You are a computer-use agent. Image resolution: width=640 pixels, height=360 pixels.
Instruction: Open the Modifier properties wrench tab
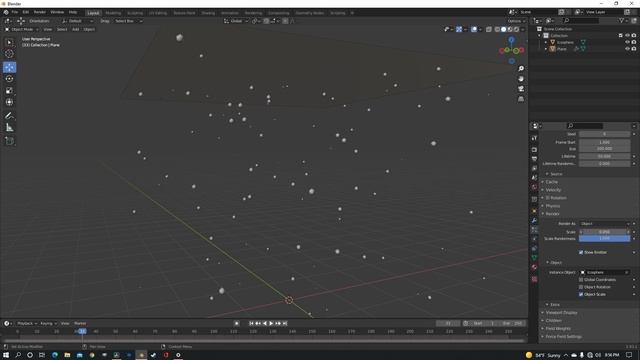(534, 220)
